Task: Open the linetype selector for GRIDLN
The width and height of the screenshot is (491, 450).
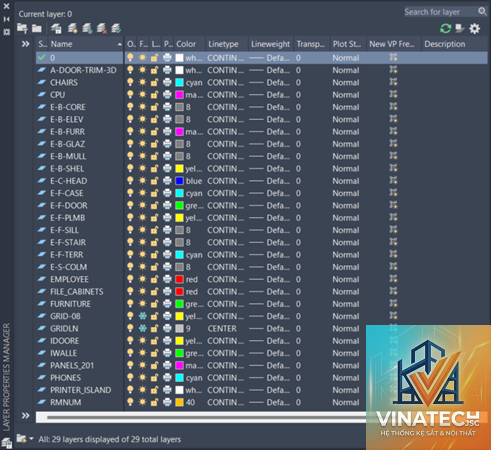Action: (x=222, y=329)
